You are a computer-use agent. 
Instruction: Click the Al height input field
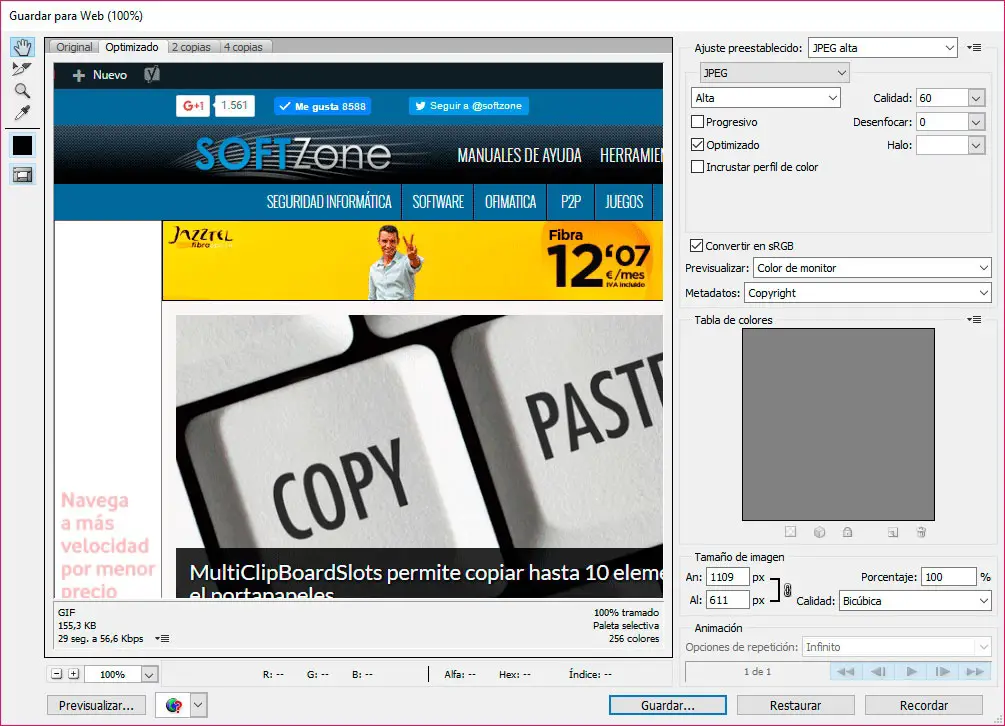(x=727, y=600)
